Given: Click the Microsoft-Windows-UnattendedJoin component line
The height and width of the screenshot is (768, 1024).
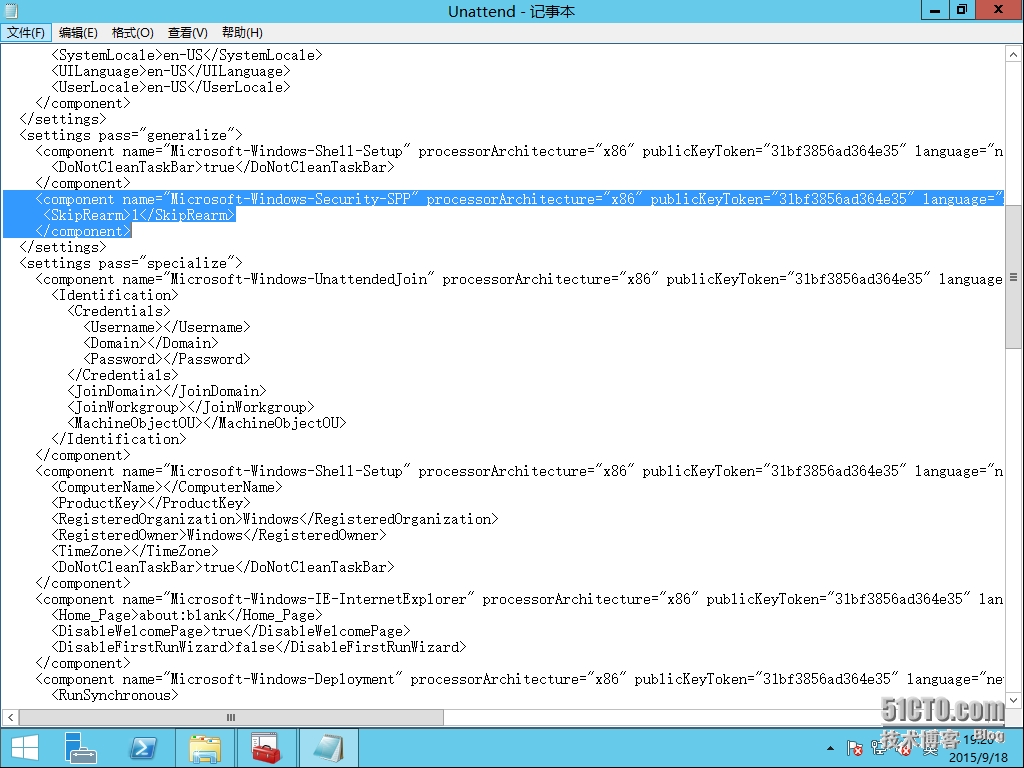Looking at the screenshot, I should coord(519,279).
